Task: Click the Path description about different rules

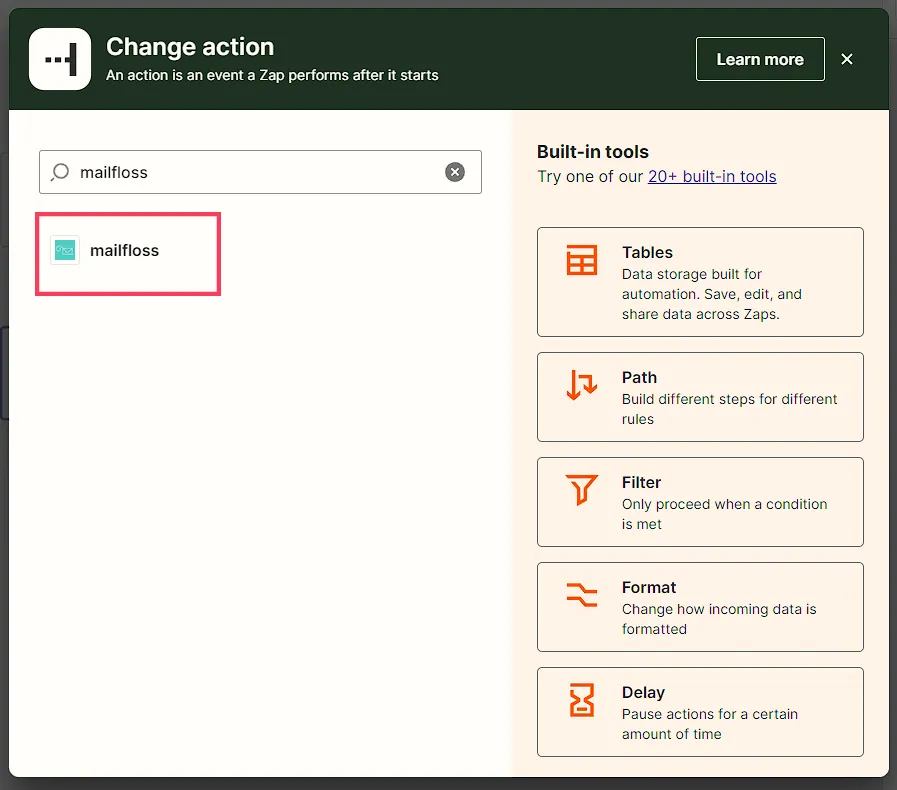Action: click(x=729, y=409)
